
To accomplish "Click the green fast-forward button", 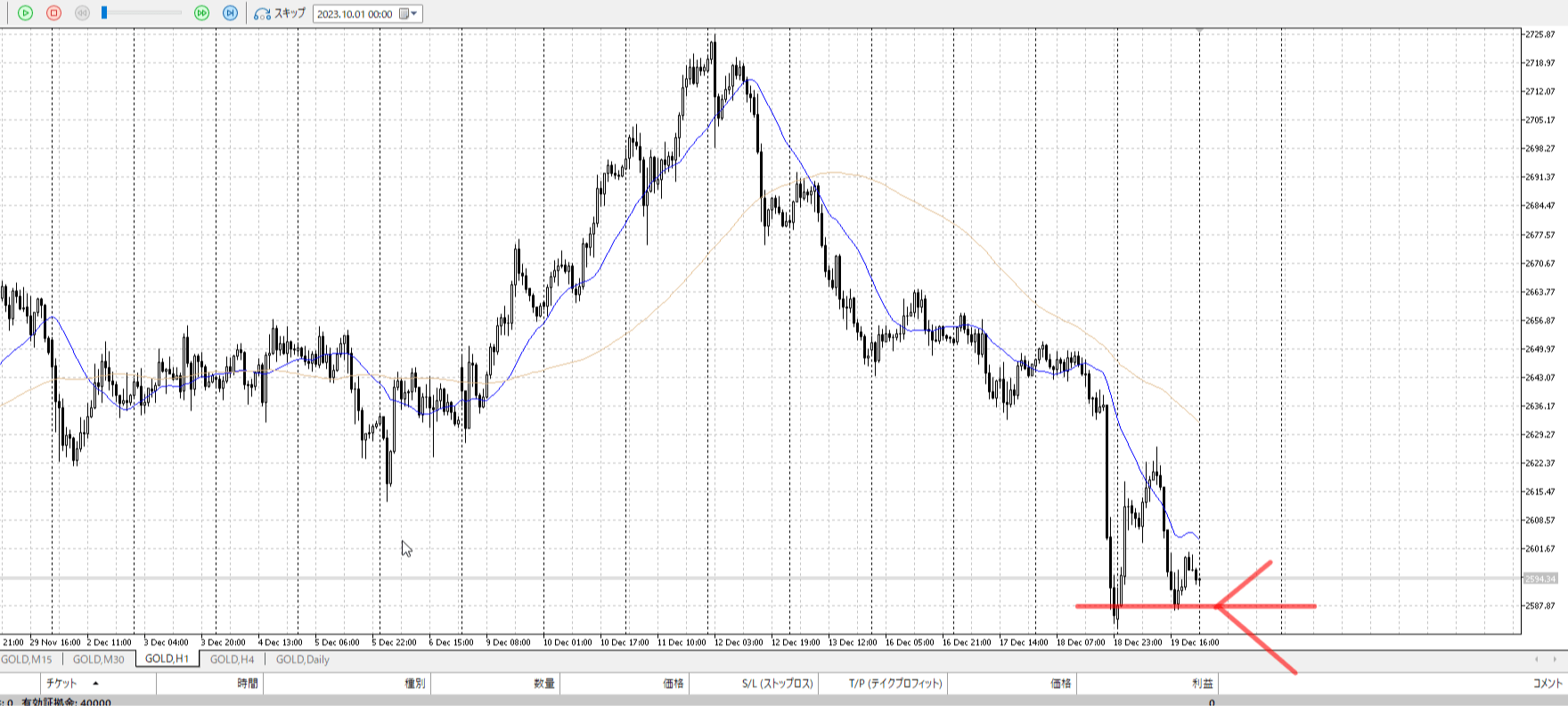I will click(x=202, y=13).
